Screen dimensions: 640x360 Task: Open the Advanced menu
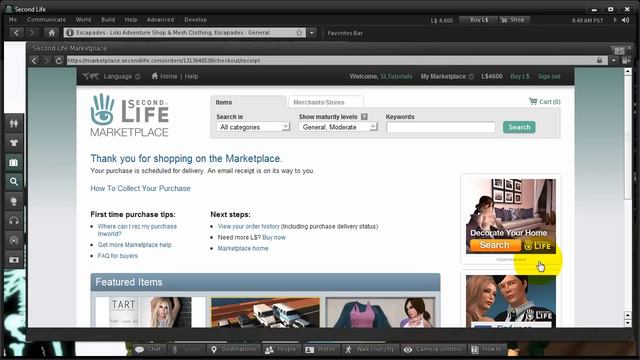point(160,20)
